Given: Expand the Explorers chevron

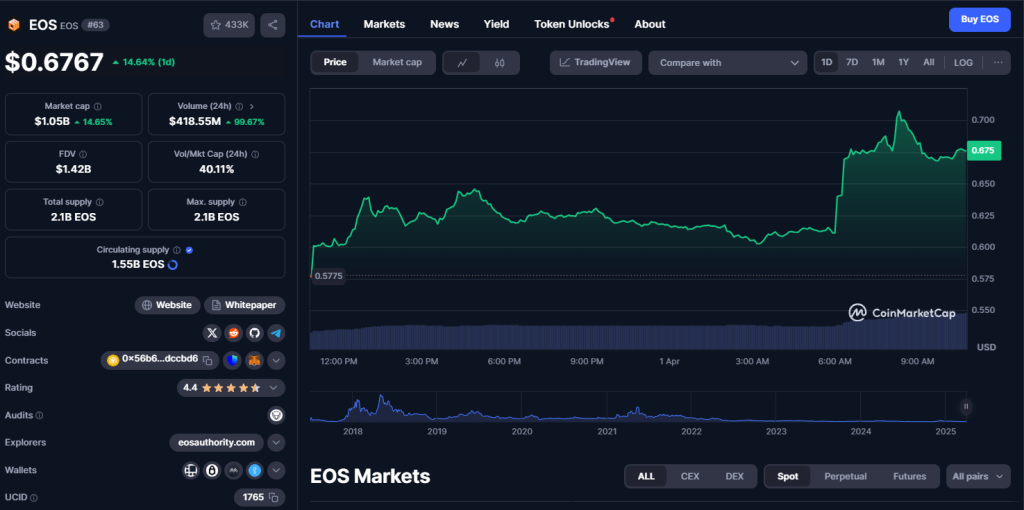Looking at the screenshot, I should point(276,443).
